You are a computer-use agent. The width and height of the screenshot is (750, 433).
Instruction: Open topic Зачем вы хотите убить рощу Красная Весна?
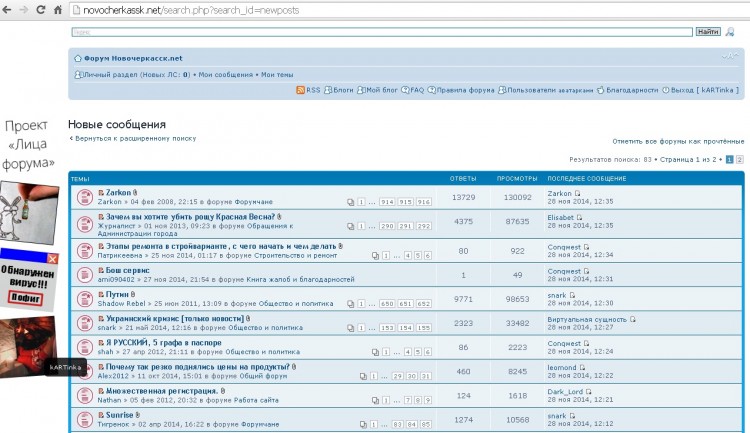coord(190,217)
